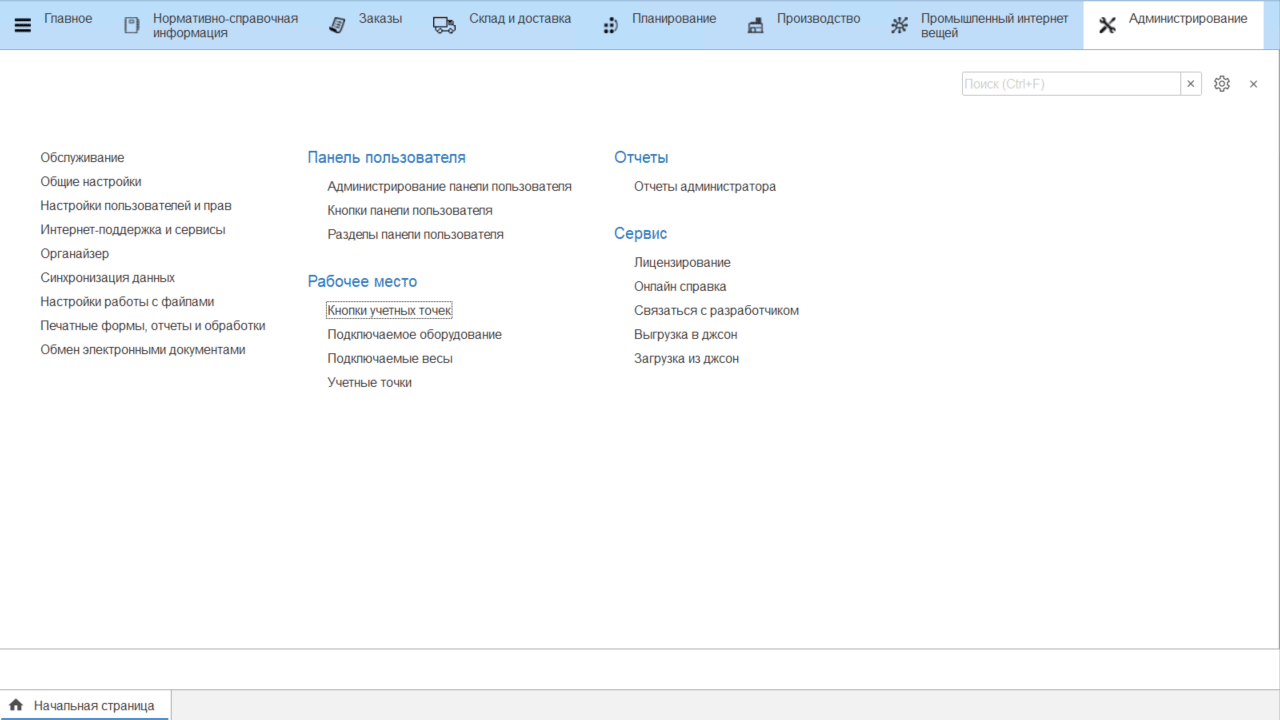
Task: Click into the Поиск search field
Action: pos(1070,84)
